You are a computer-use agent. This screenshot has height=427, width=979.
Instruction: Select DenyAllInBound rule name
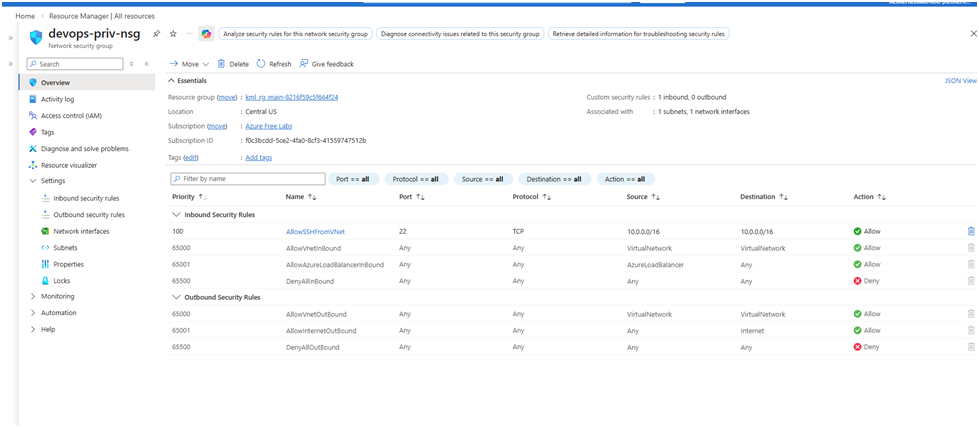tap(310, 281)
